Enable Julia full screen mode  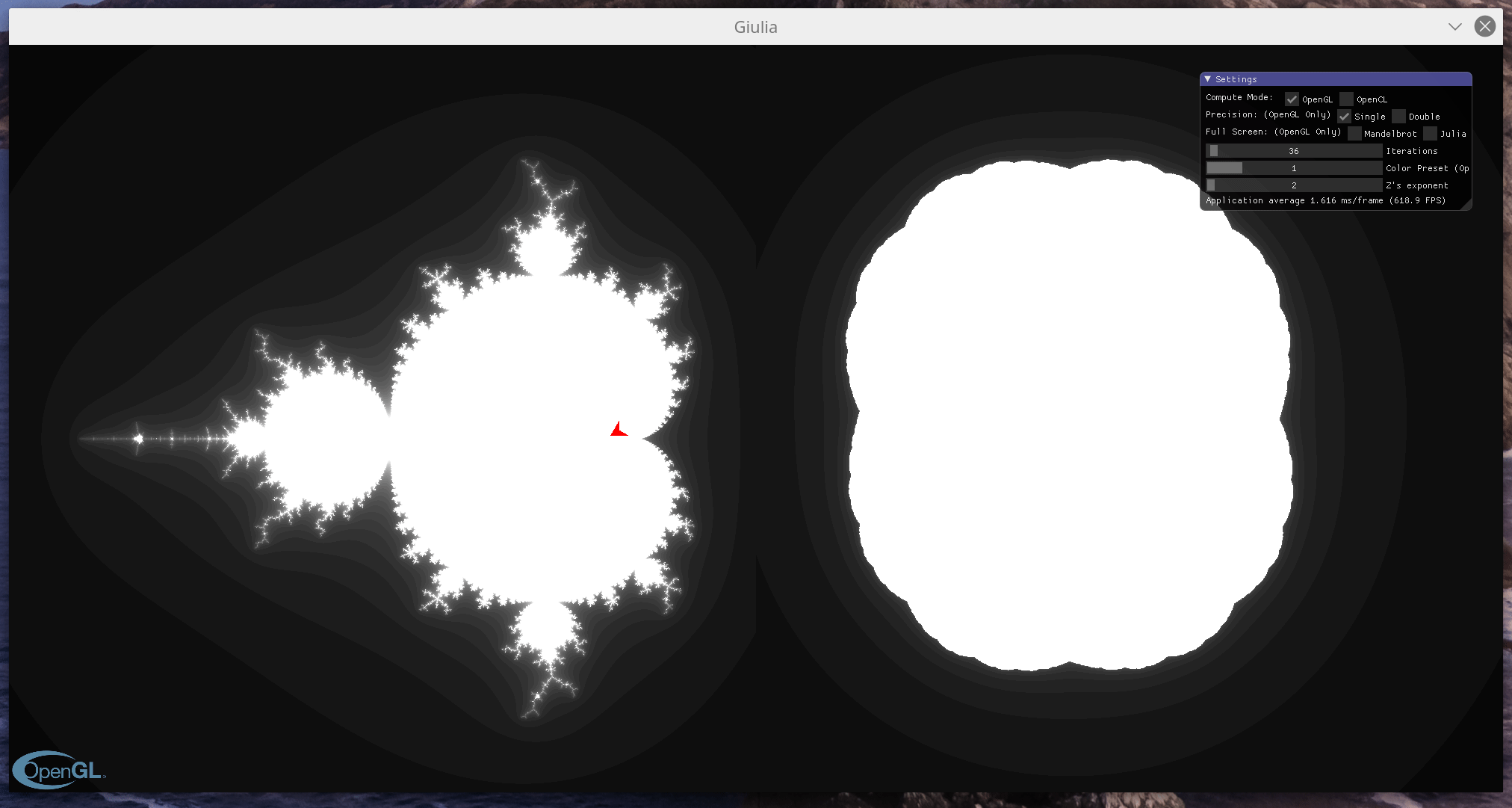coord(1430,133)
